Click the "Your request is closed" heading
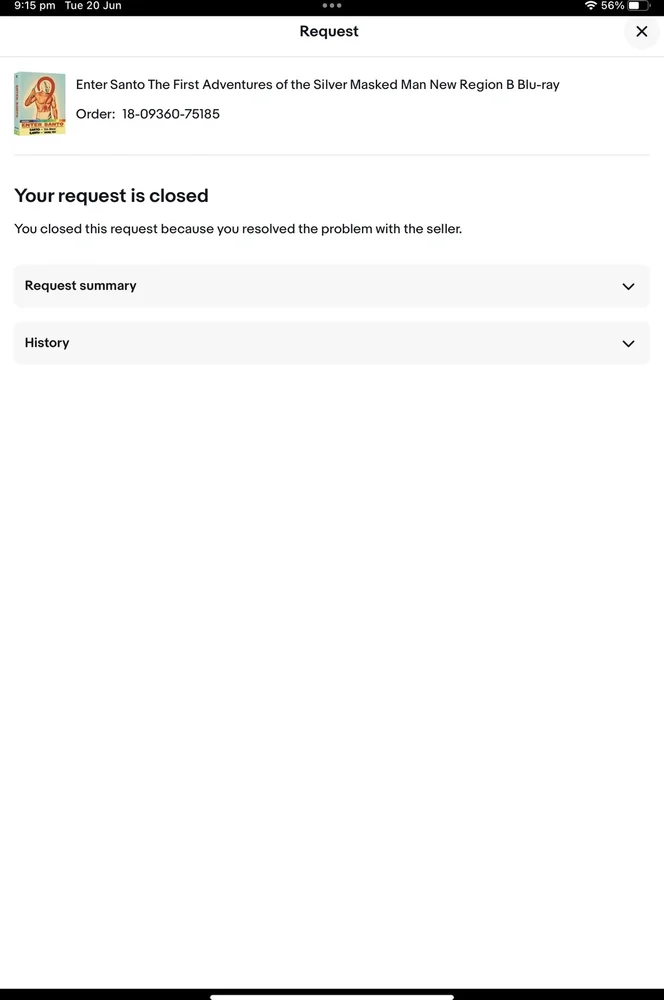Image resolution: width=664 pixels, height=1000 pixels. pos(111,196)
